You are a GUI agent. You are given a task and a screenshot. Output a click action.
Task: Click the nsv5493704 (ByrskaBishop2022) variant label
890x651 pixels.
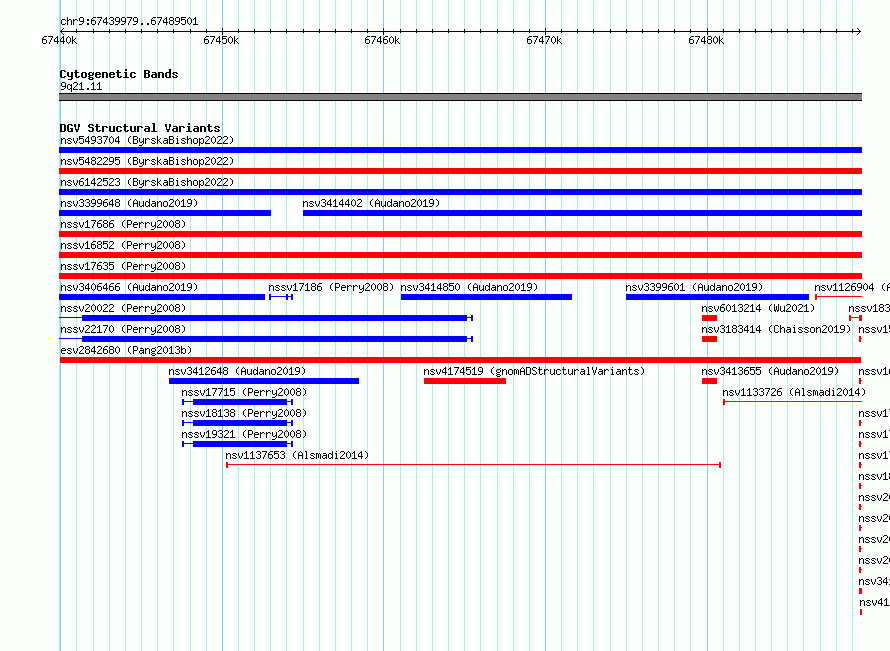(147, 140)
